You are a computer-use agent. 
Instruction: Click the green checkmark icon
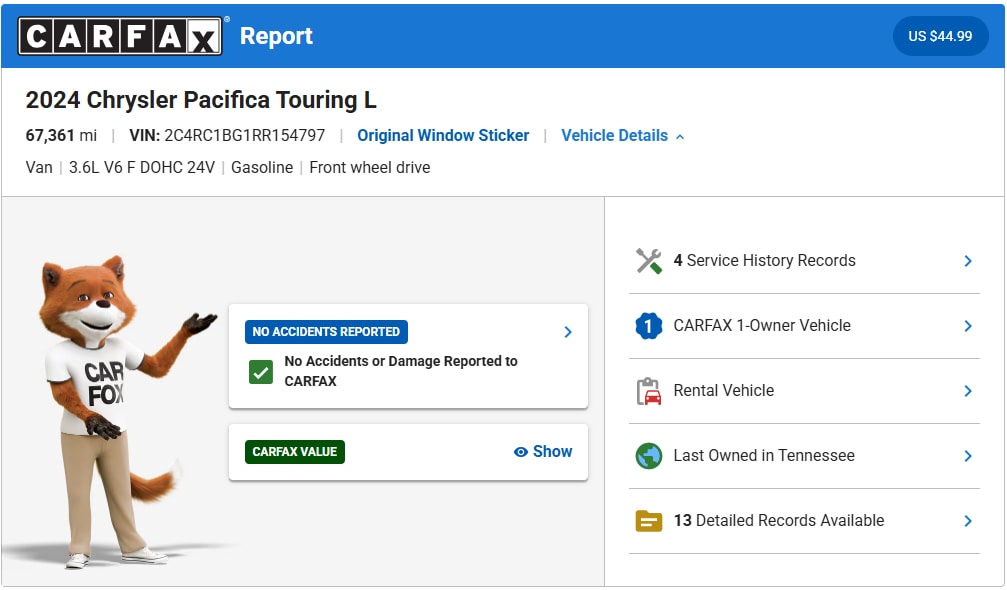point(261,371)
